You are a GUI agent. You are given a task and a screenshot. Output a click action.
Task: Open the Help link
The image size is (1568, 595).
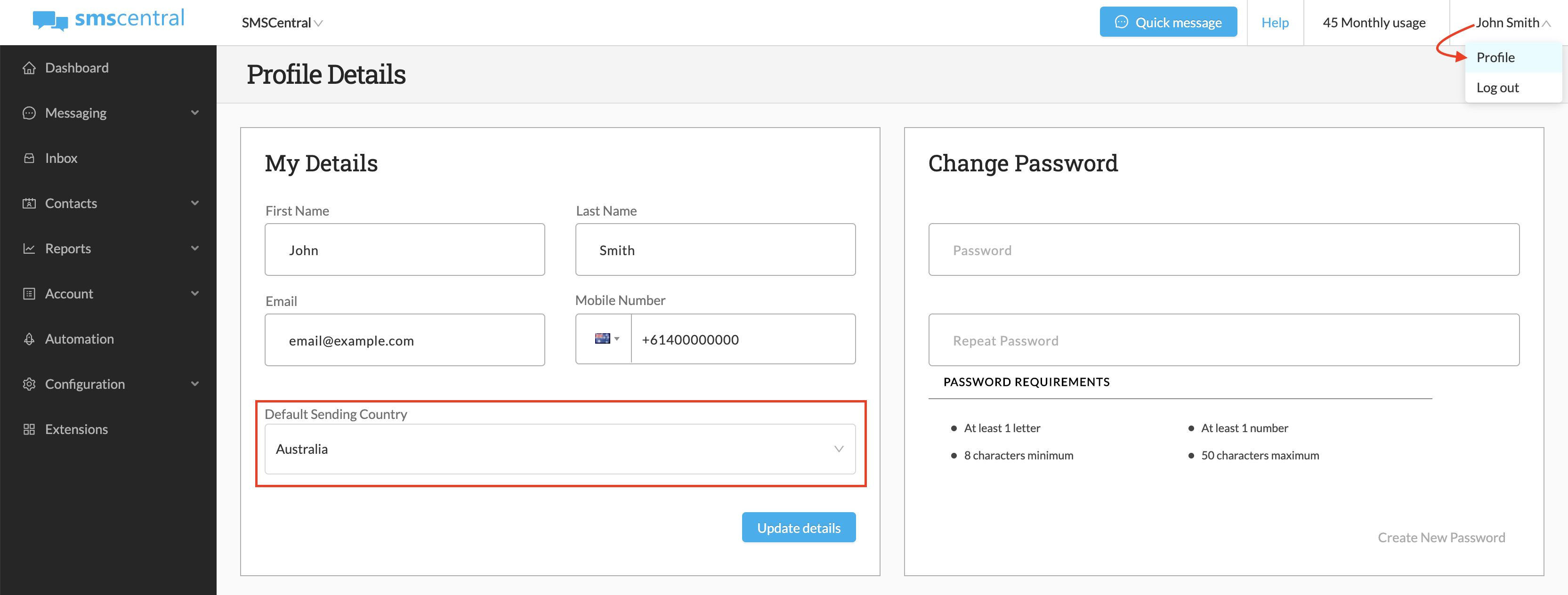[x=1275, y=23]
